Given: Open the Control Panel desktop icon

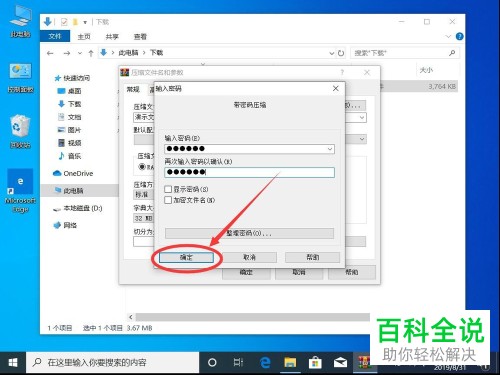Looking at the screenshot, I should [x=20, y=78].
